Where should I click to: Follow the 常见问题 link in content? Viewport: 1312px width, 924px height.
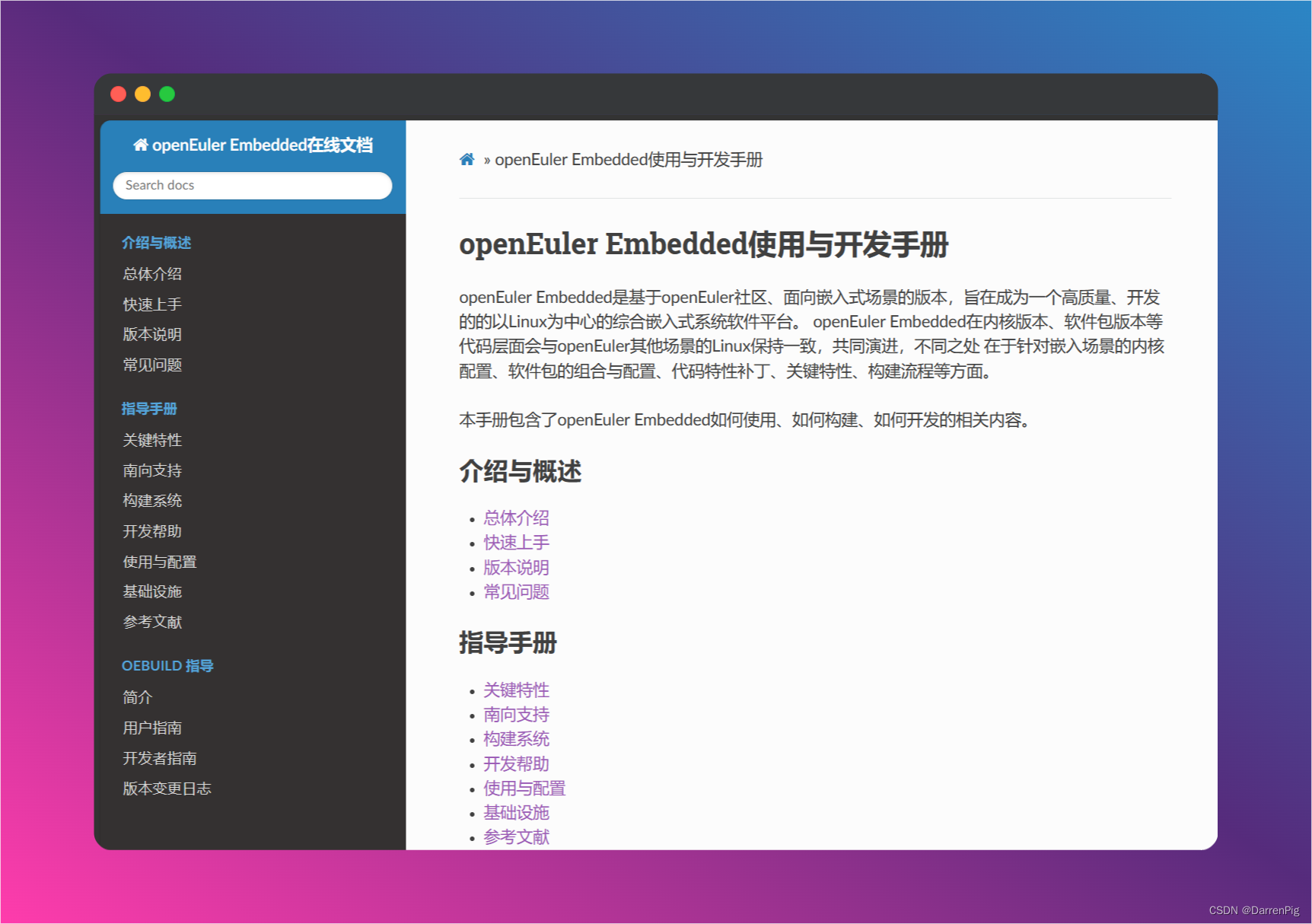[x=516, y=592]
